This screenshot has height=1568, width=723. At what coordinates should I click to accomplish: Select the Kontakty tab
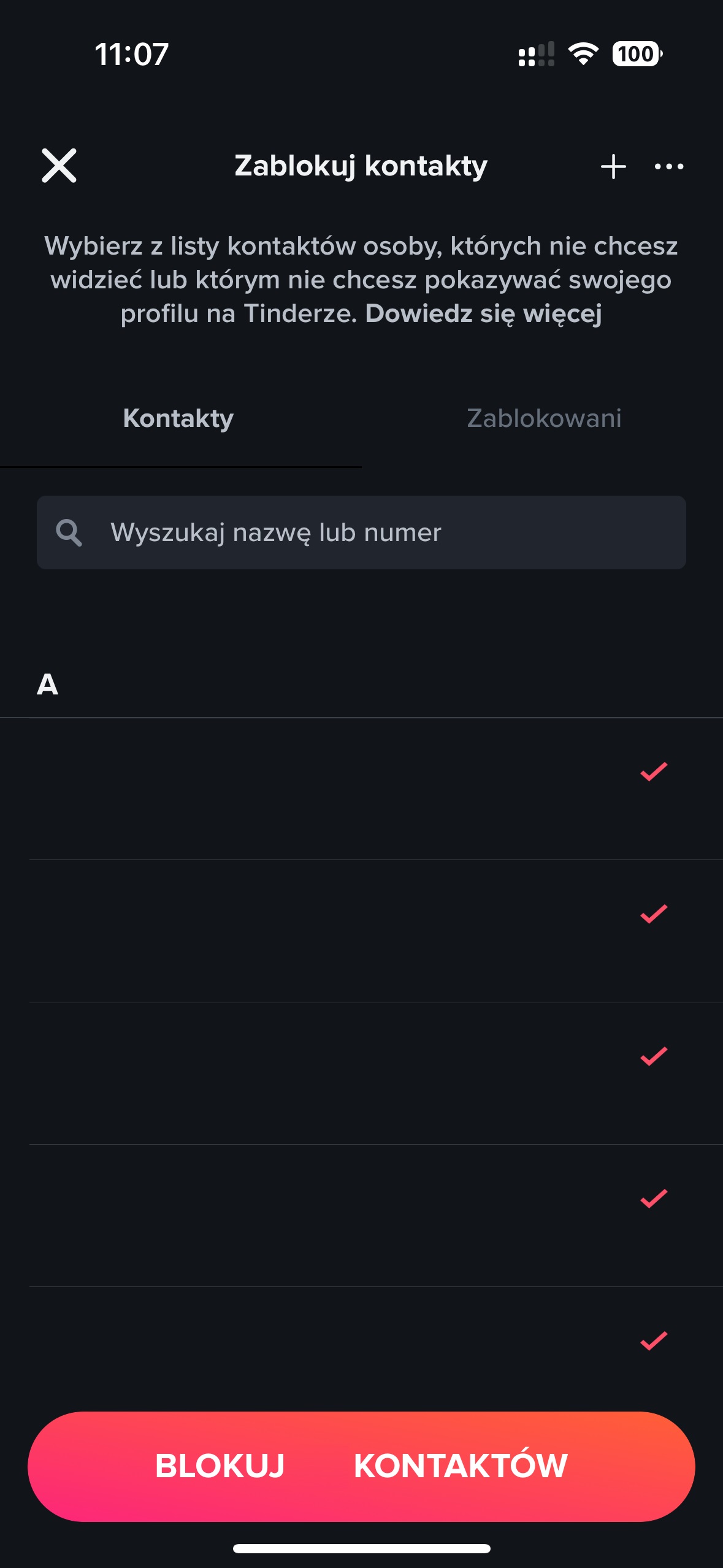(178, 418)
